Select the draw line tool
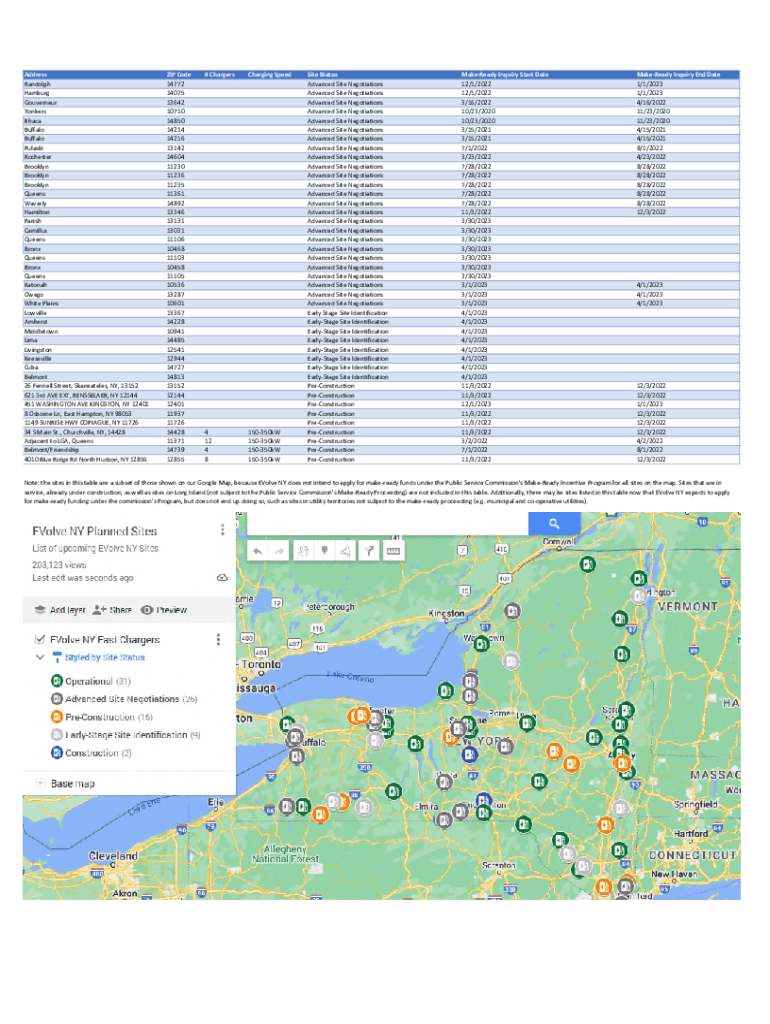This screenshot has height=1024, width=770. click(345, 550)
